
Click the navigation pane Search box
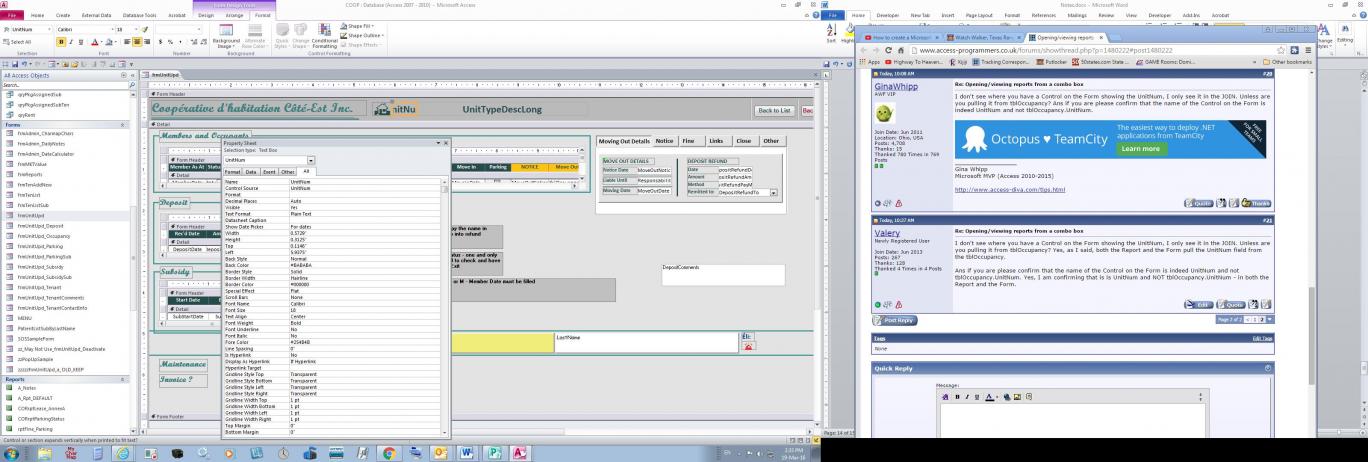[x=63, y=85]
